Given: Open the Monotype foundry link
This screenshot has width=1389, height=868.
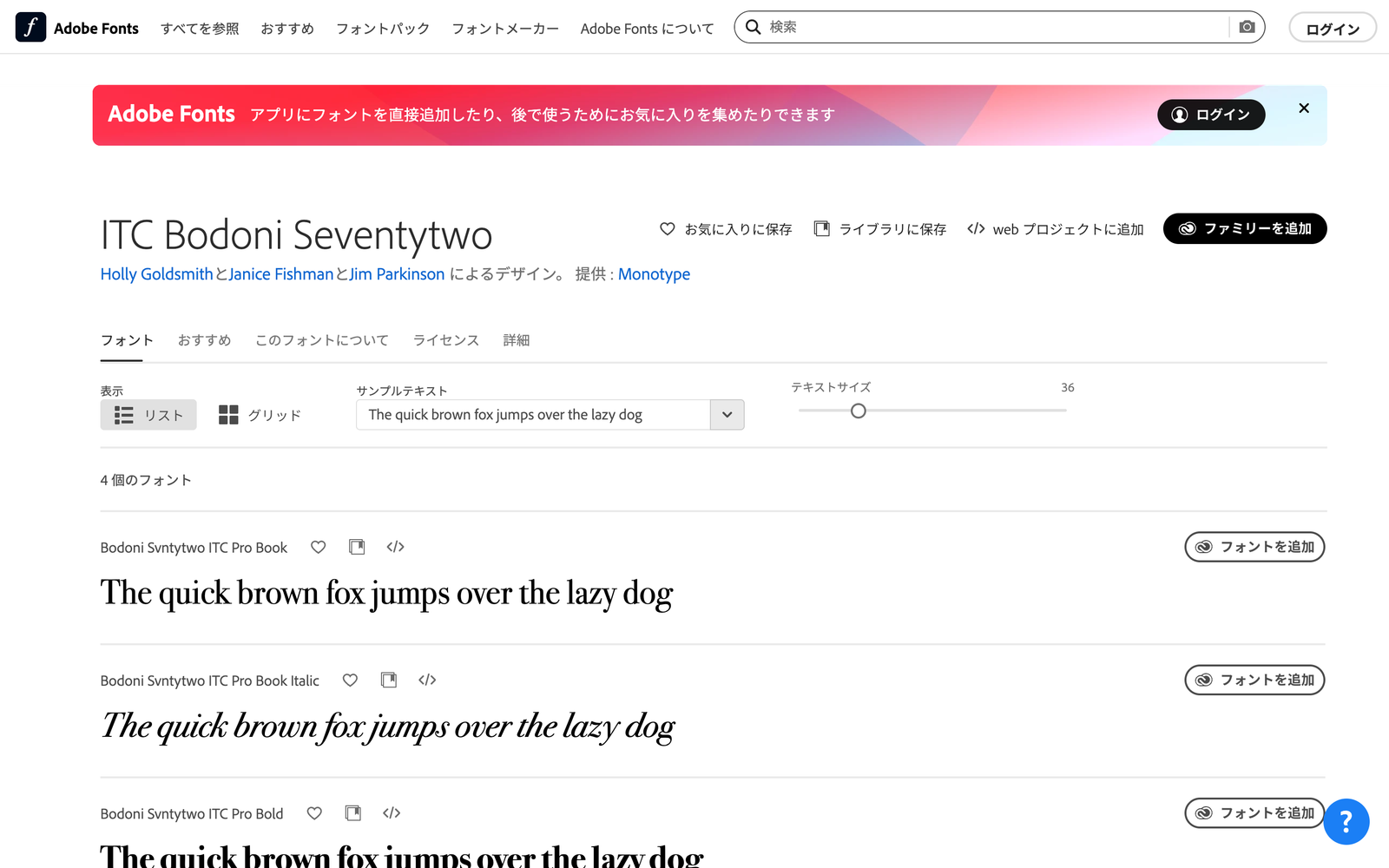Looking at the screenshot, I should [654, 274].
